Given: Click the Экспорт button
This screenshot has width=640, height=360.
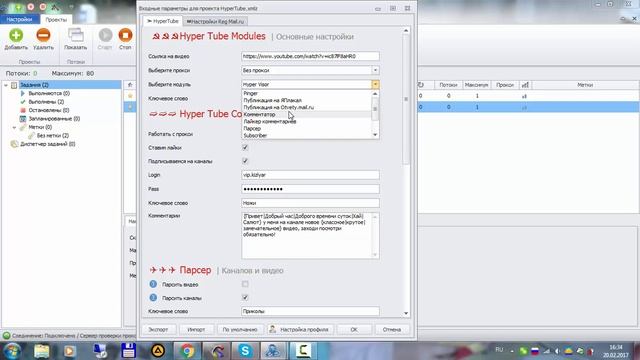Looking at the screenshot, I should (x=158, y=329).
